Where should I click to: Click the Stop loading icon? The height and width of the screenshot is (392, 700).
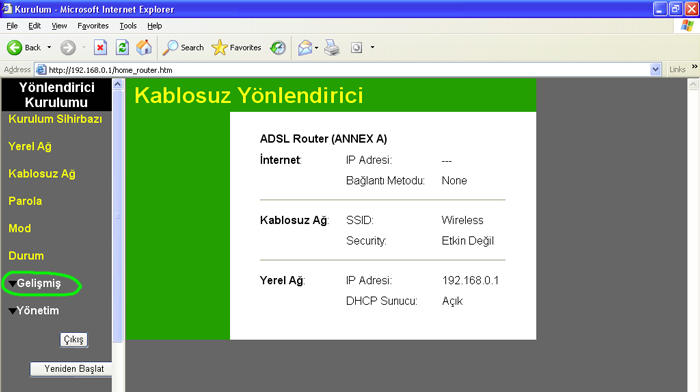click(100, 47)
